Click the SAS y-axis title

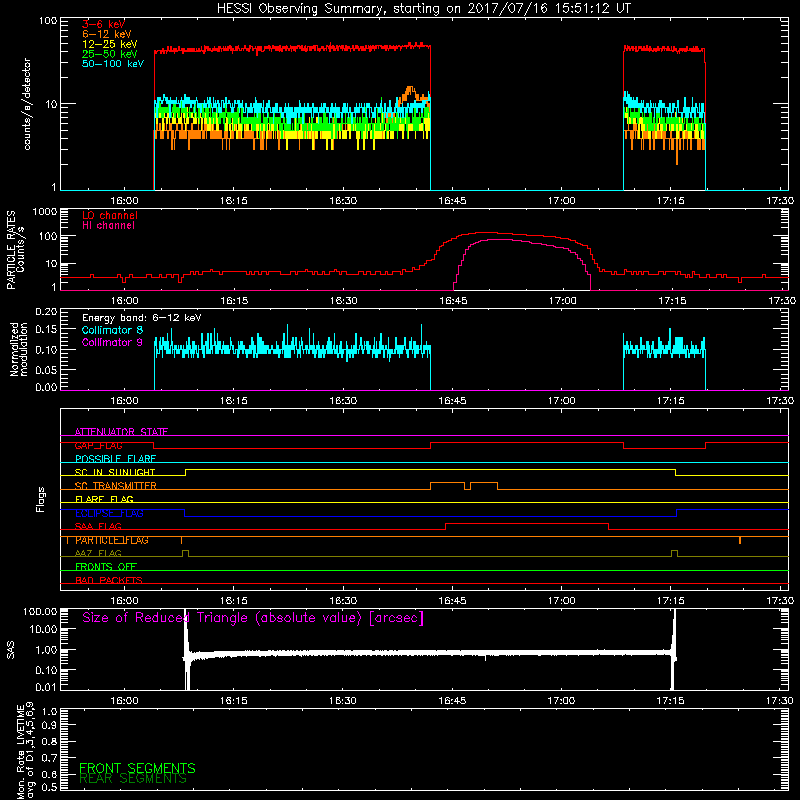[x=11, y=650]
